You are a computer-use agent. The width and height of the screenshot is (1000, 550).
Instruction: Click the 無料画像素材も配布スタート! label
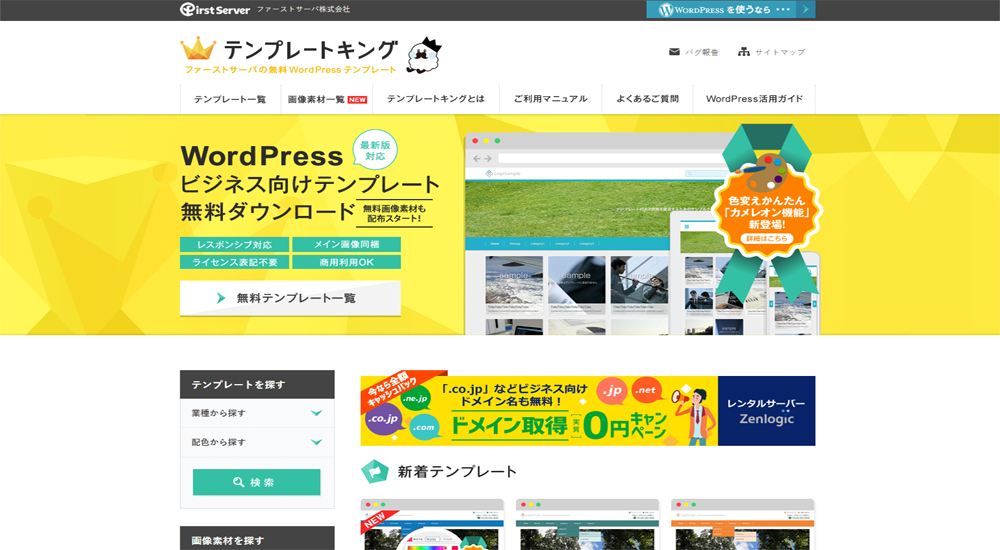(394, 214)
